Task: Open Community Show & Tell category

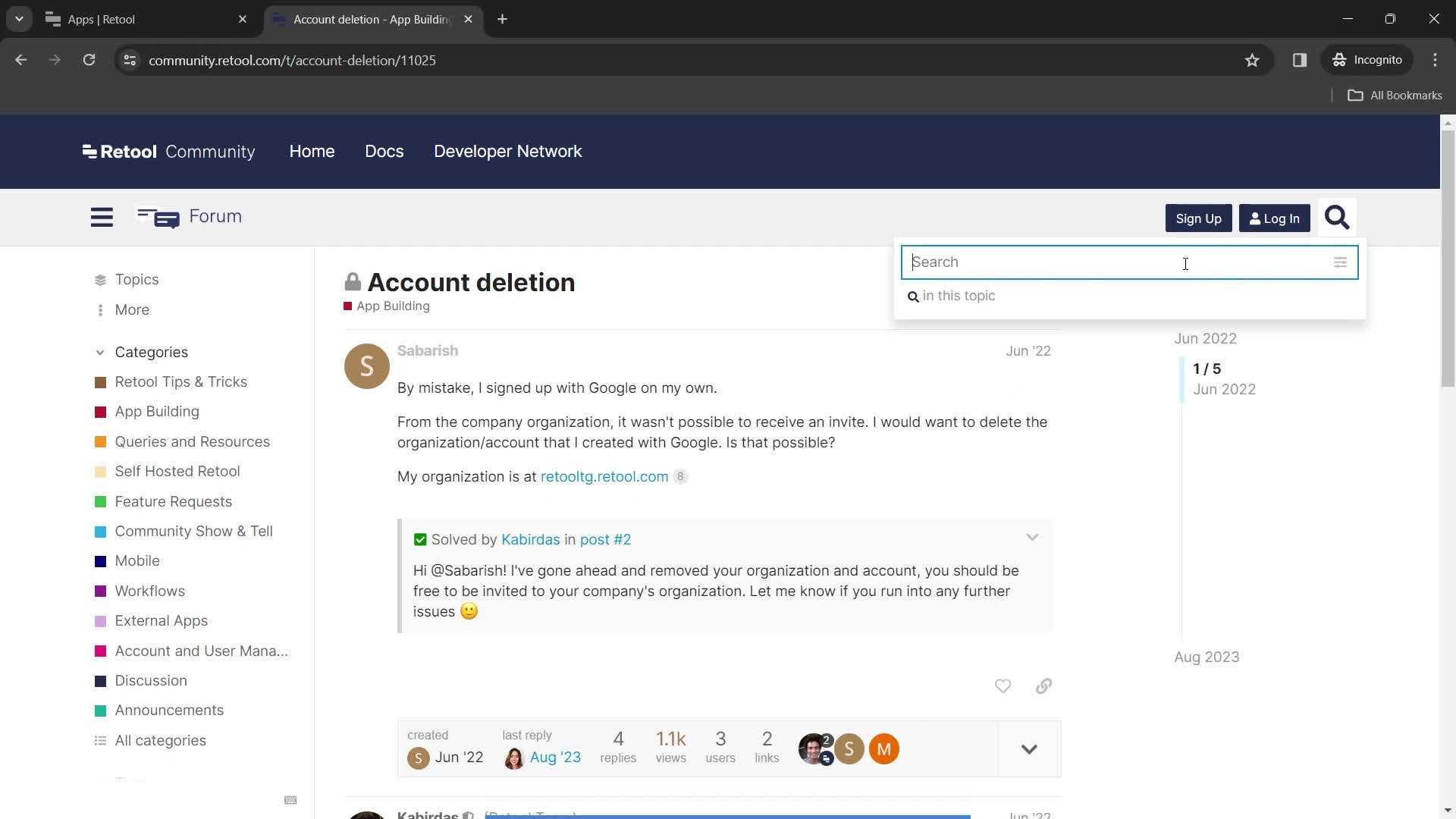Action: tap(193, 532)
